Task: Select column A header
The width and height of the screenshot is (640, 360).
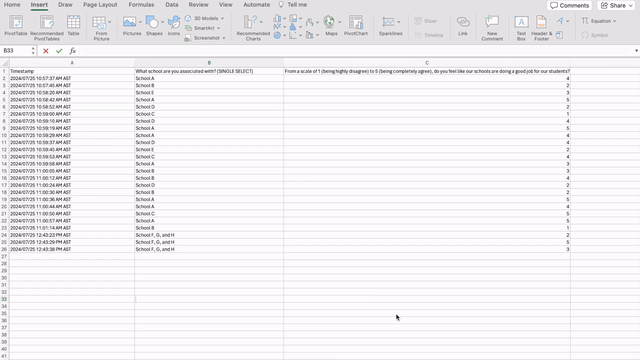Action: pos(72,63)
